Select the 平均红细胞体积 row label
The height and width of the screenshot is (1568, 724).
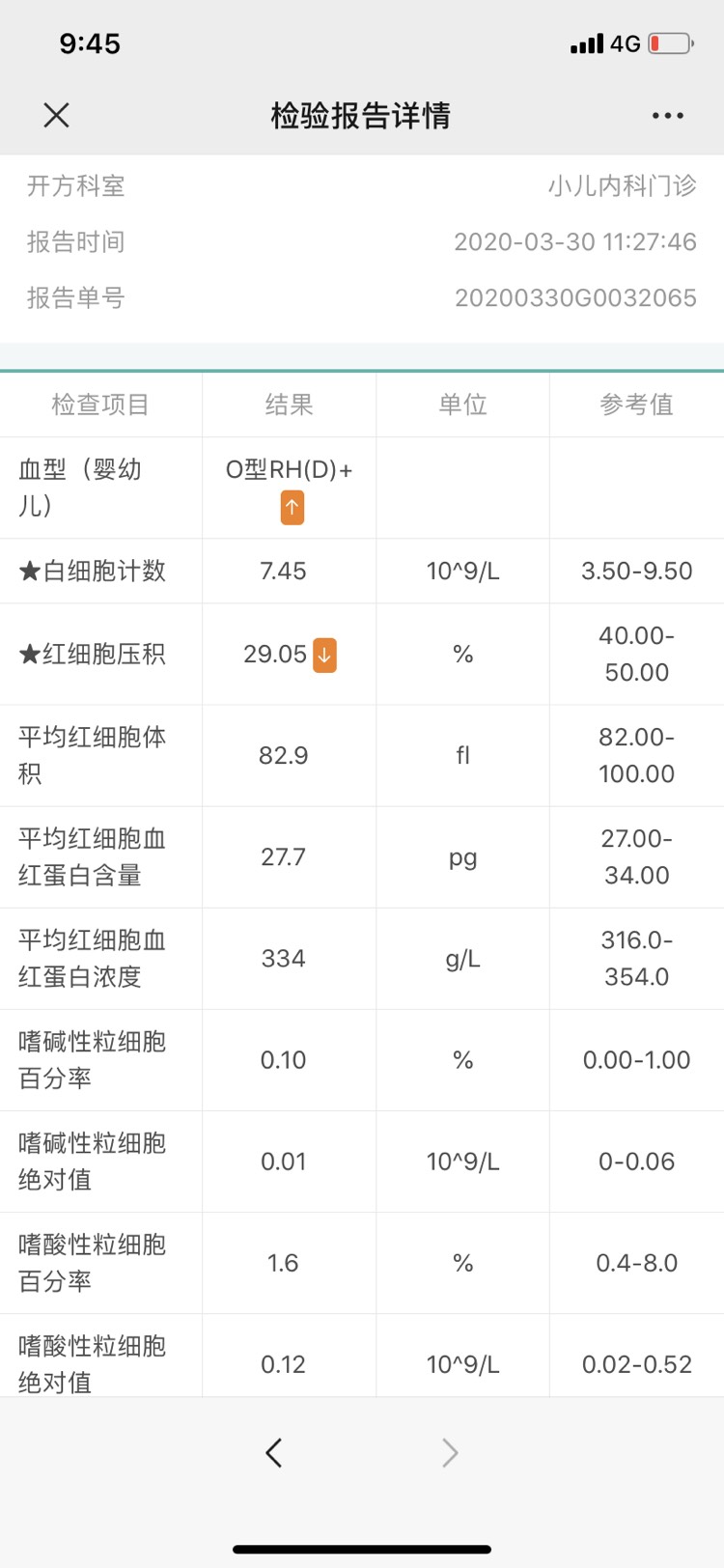93,755
